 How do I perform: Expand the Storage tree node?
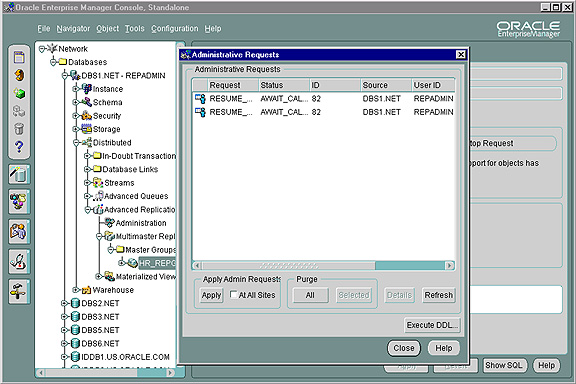(x=76, y=129)
